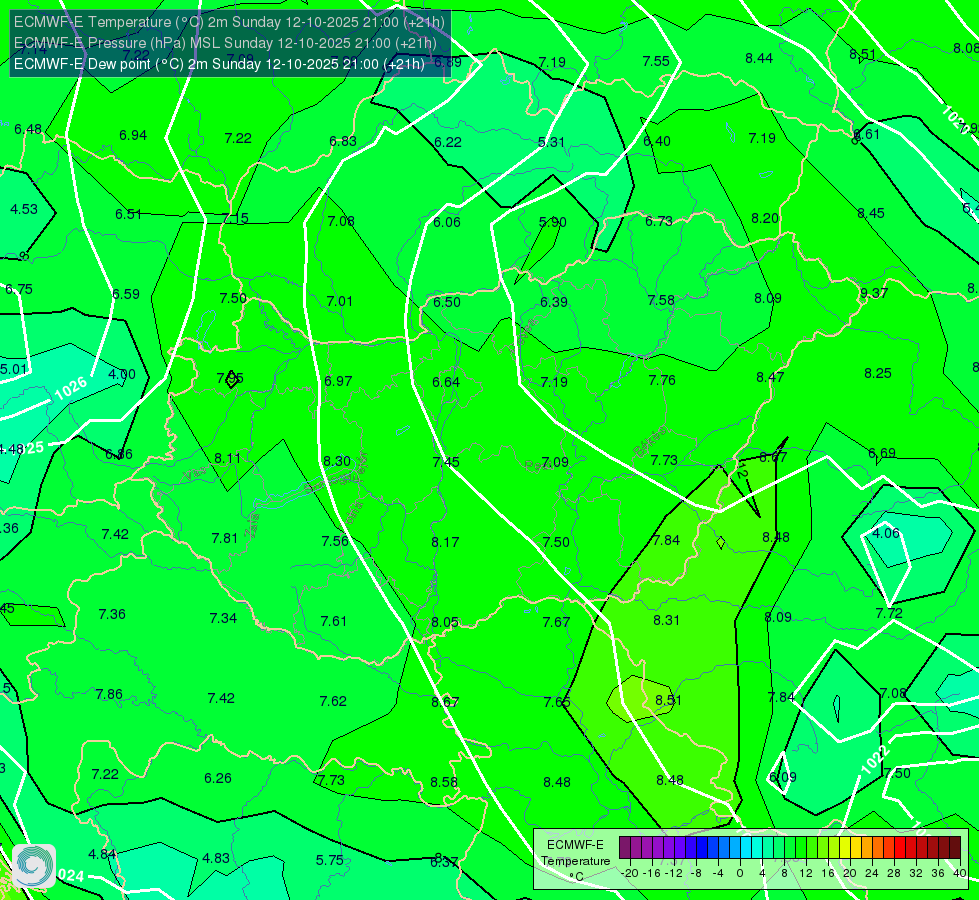Click the 5.31 temperature value
Viewport: 979px width, 900px height.
pyautogui.click(x=551, y=142)
